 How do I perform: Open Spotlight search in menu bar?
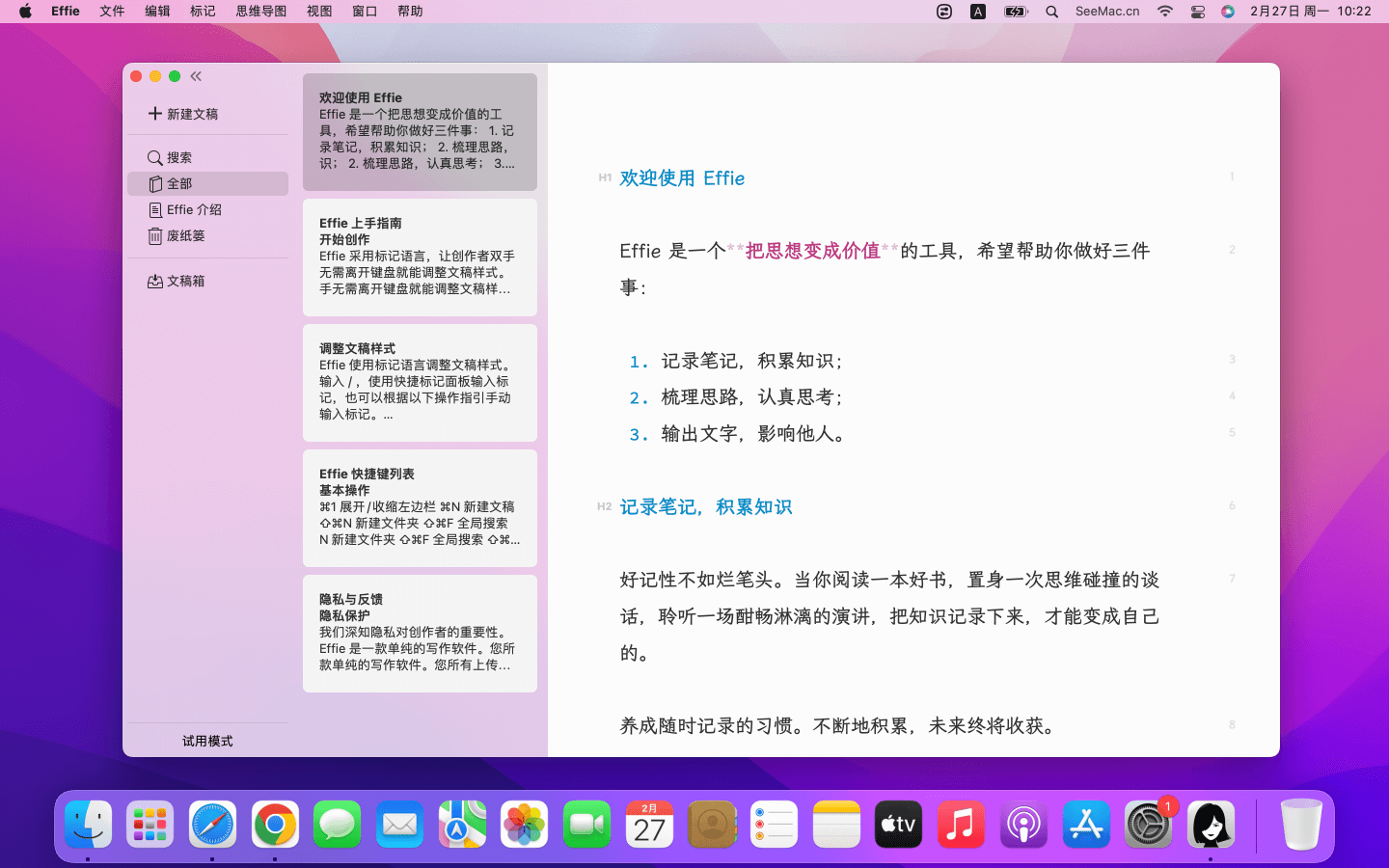tap(1052, 12)
